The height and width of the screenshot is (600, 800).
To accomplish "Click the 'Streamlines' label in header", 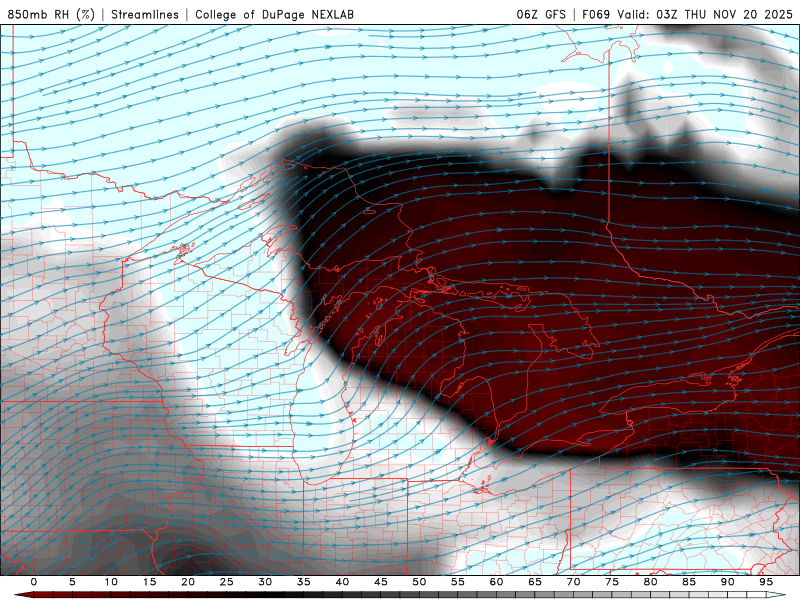I will click(x=145, y=14).
